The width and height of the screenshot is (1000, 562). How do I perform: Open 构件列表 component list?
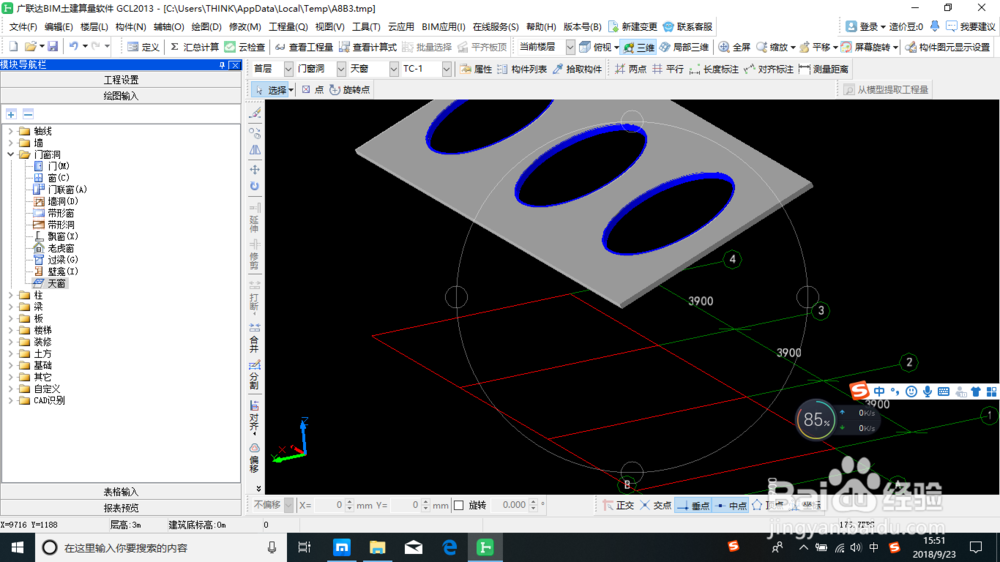tap(522, 69)
